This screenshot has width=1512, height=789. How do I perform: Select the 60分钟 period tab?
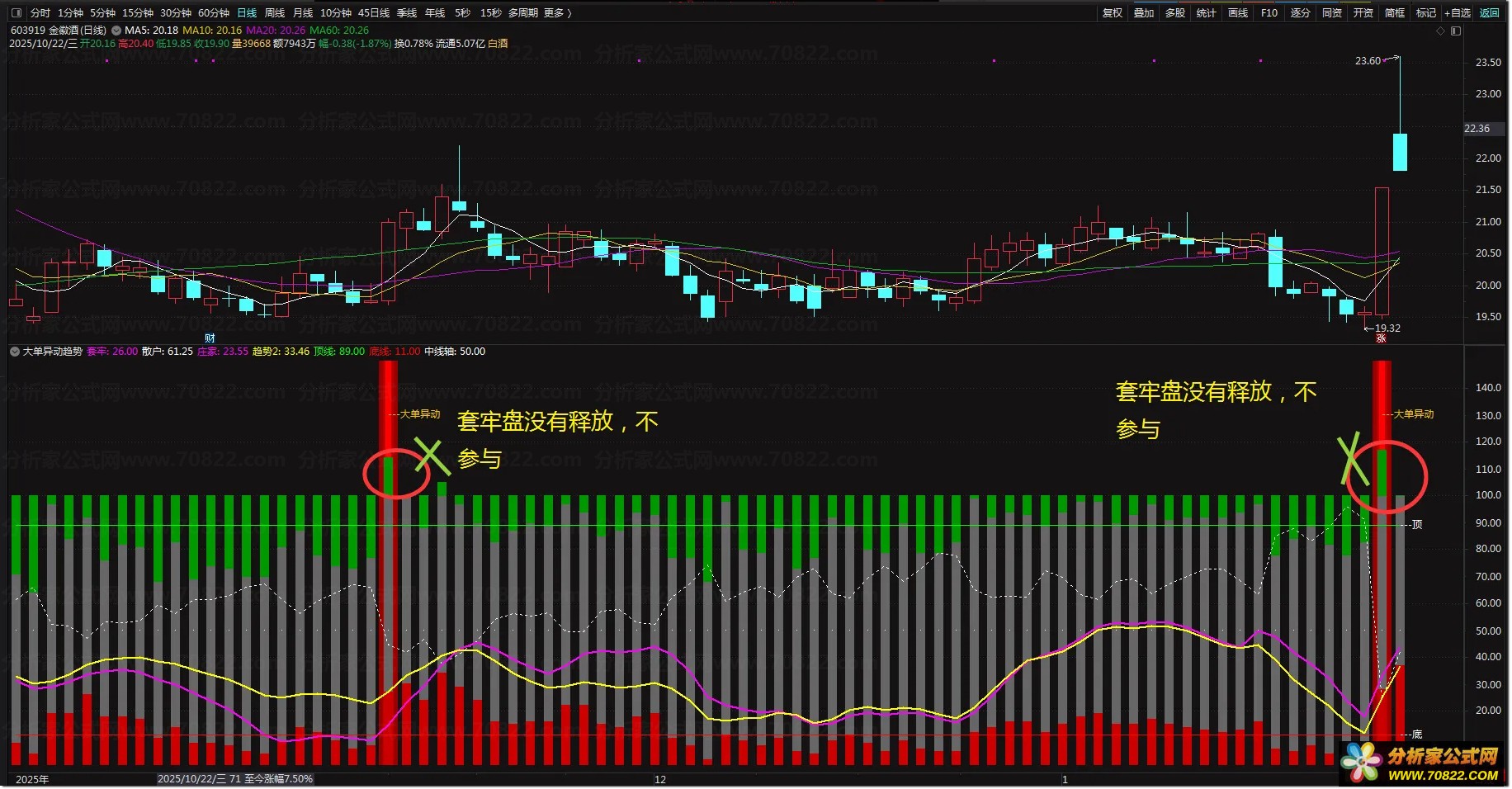[x=214, y=13]
